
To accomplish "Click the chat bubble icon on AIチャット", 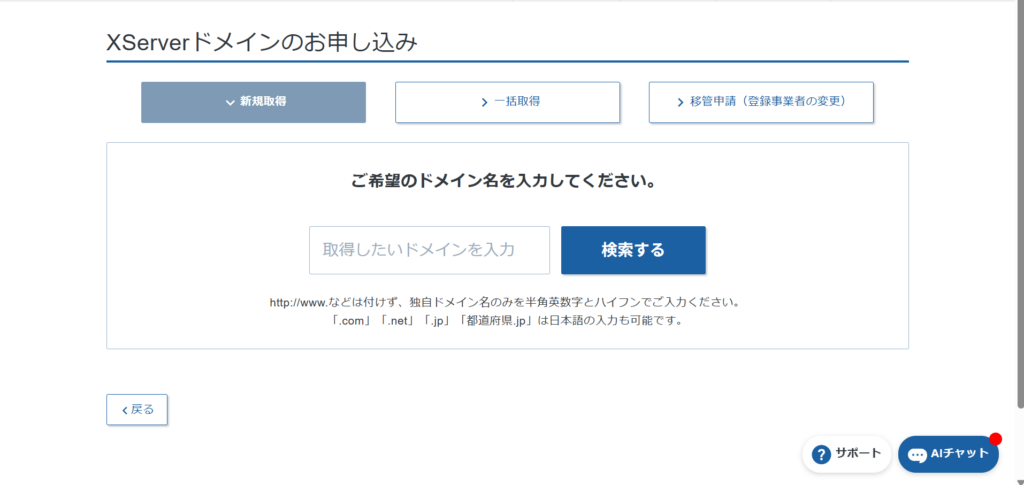I will (x=918, y=455).
